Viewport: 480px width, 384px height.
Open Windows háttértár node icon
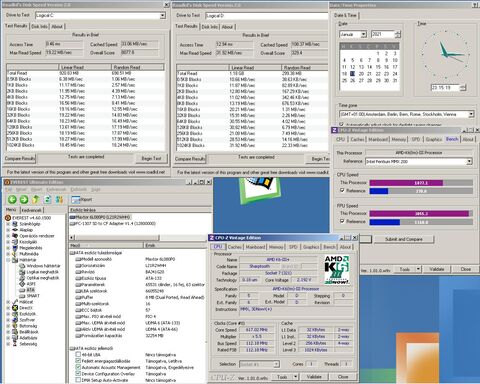pos(22,266)
